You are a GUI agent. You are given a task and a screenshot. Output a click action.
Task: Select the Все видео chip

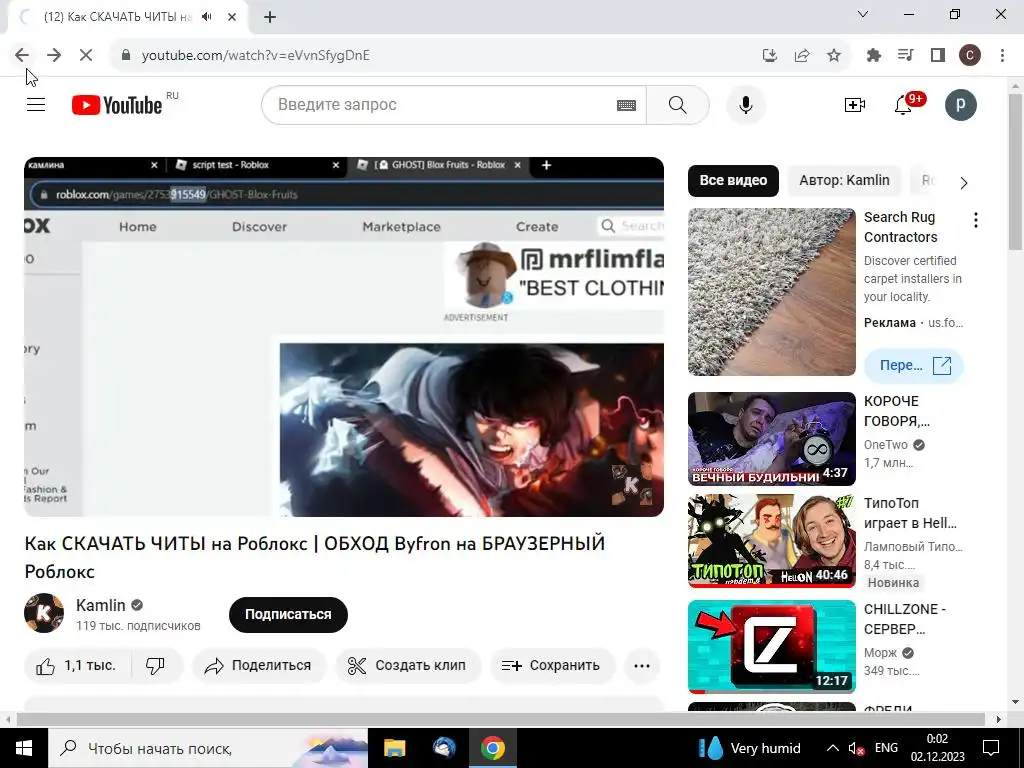pyautogui.click(x=733, y=180)
